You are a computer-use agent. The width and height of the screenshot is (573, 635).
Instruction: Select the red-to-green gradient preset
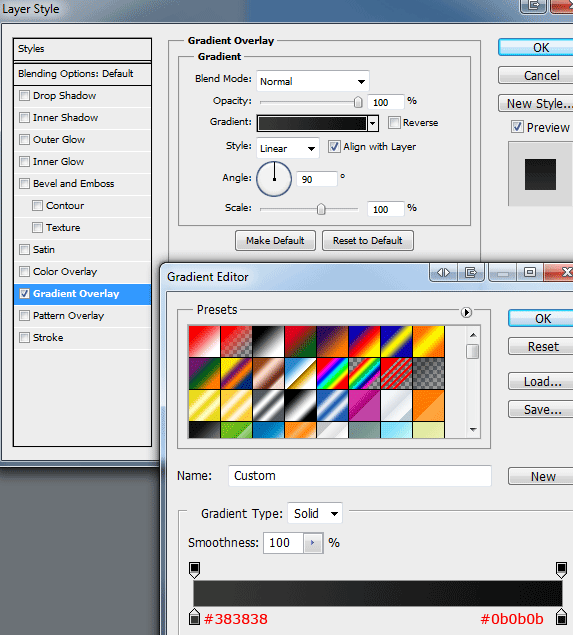click(x=300, y=341)
